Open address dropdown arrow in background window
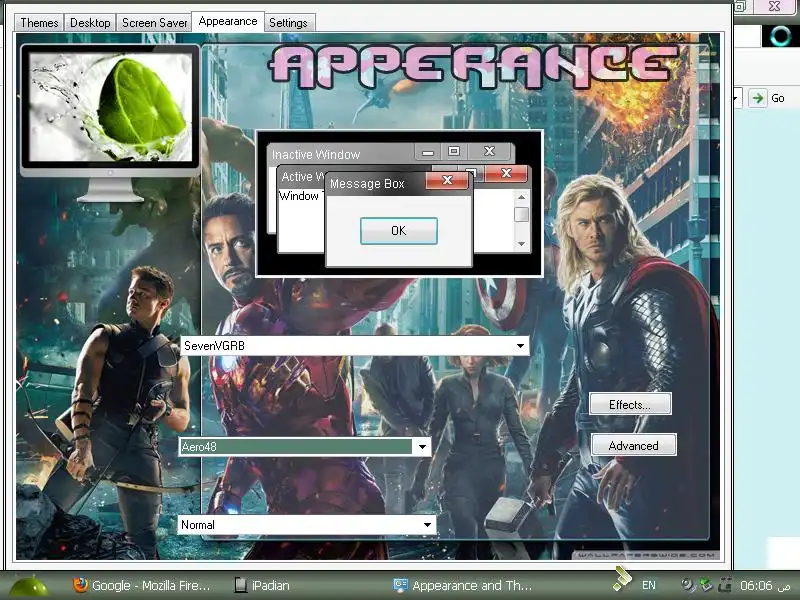The width and height of the screenshot is (800, 600). click(737, 98)
